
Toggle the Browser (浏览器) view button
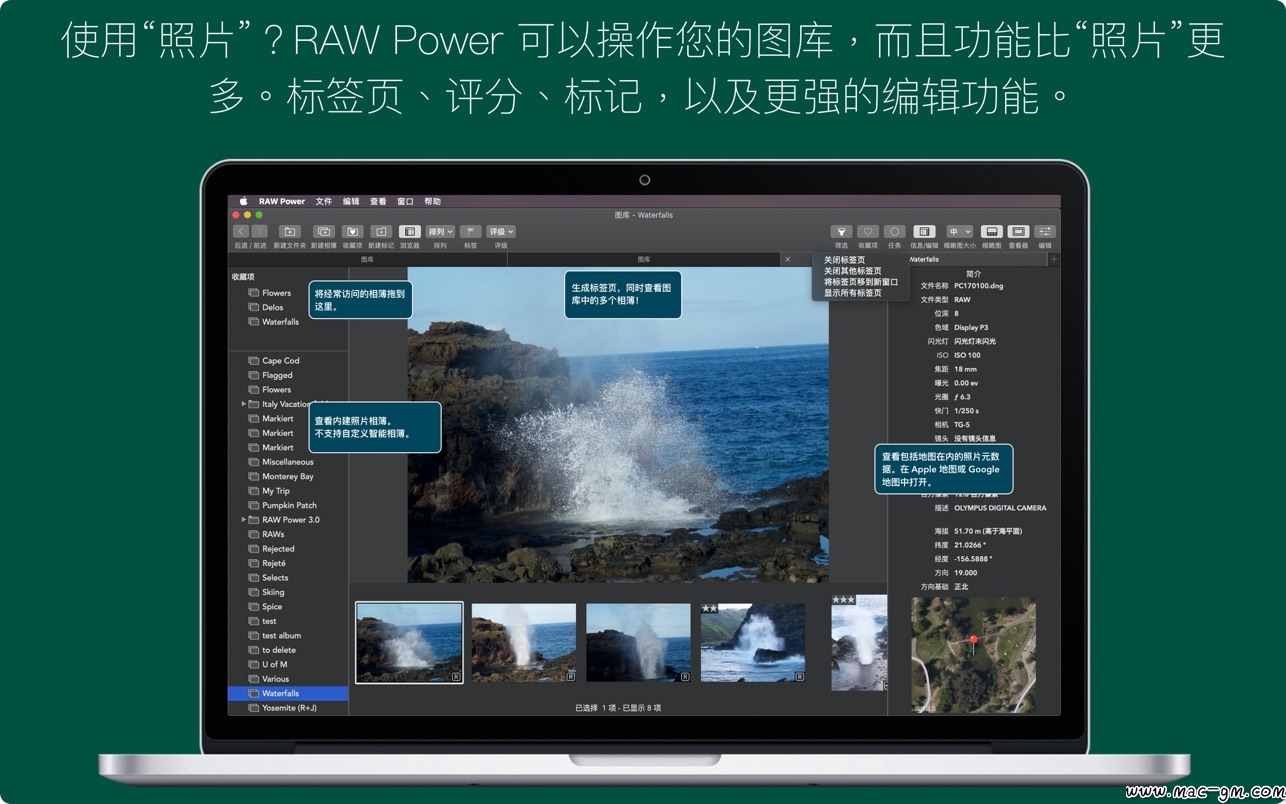409,232
